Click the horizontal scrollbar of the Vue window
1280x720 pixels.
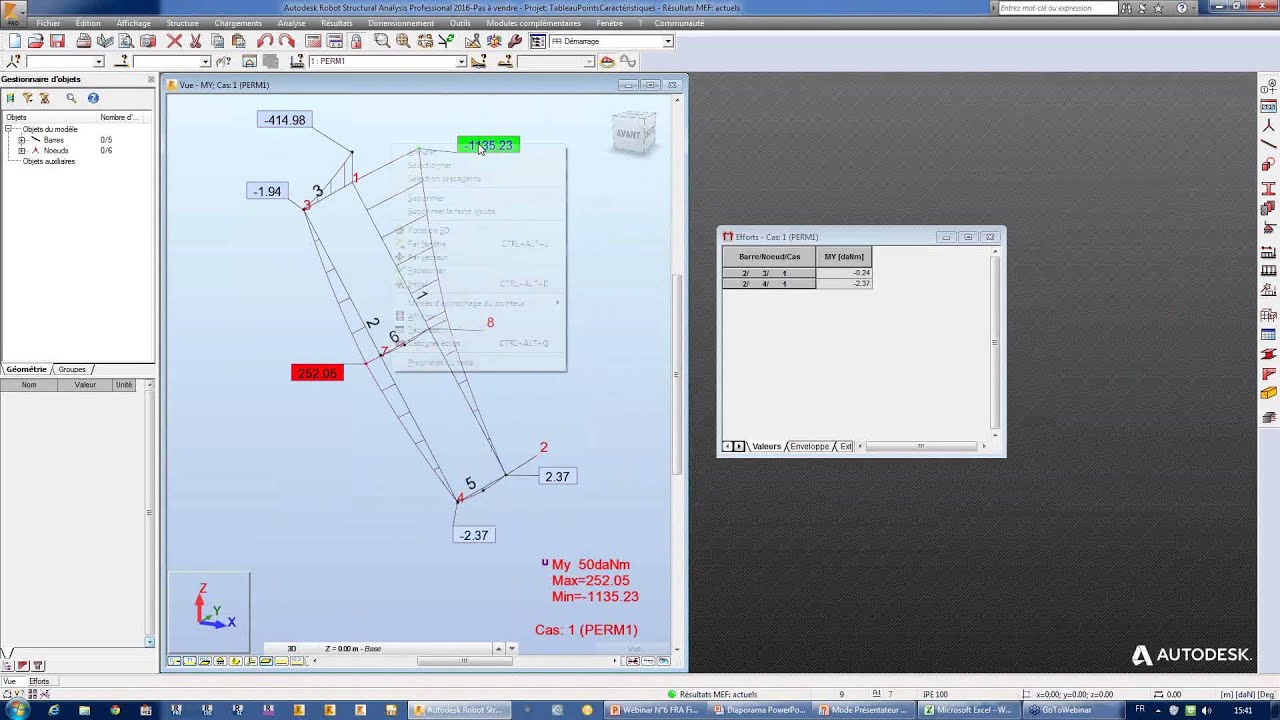pos(464,660)
